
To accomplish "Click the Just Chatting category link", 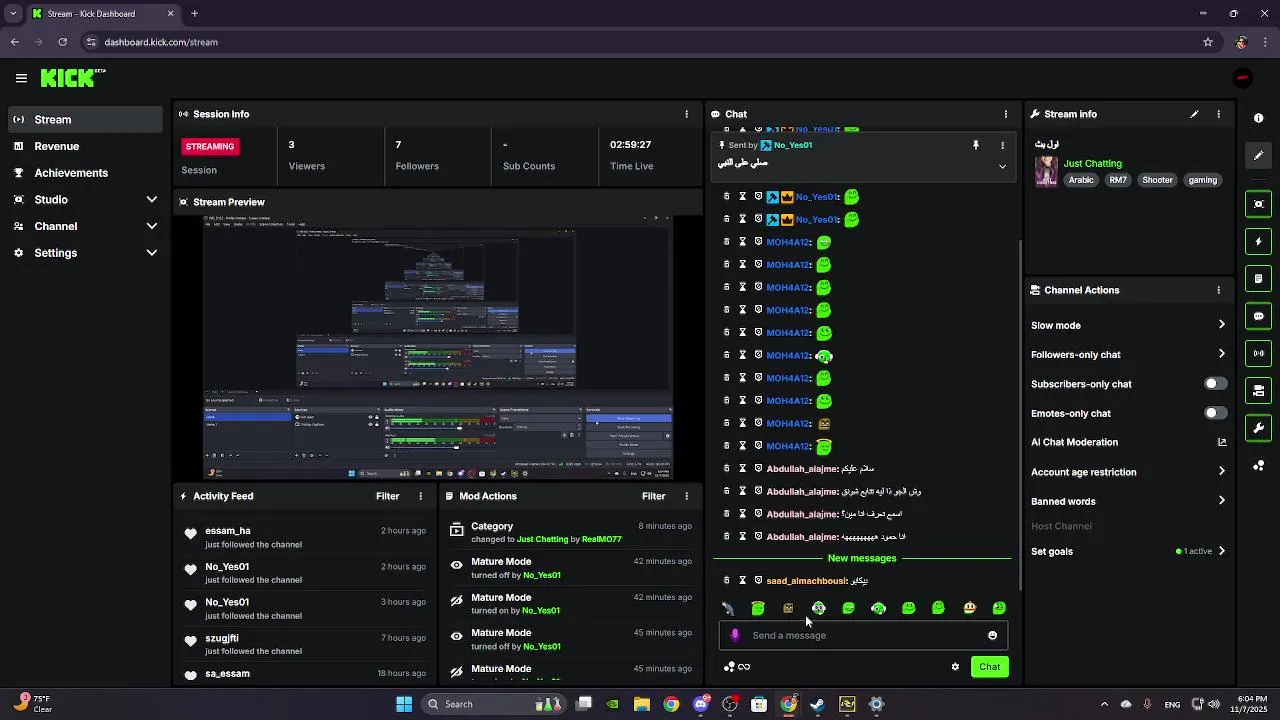I will (1092, 163).
